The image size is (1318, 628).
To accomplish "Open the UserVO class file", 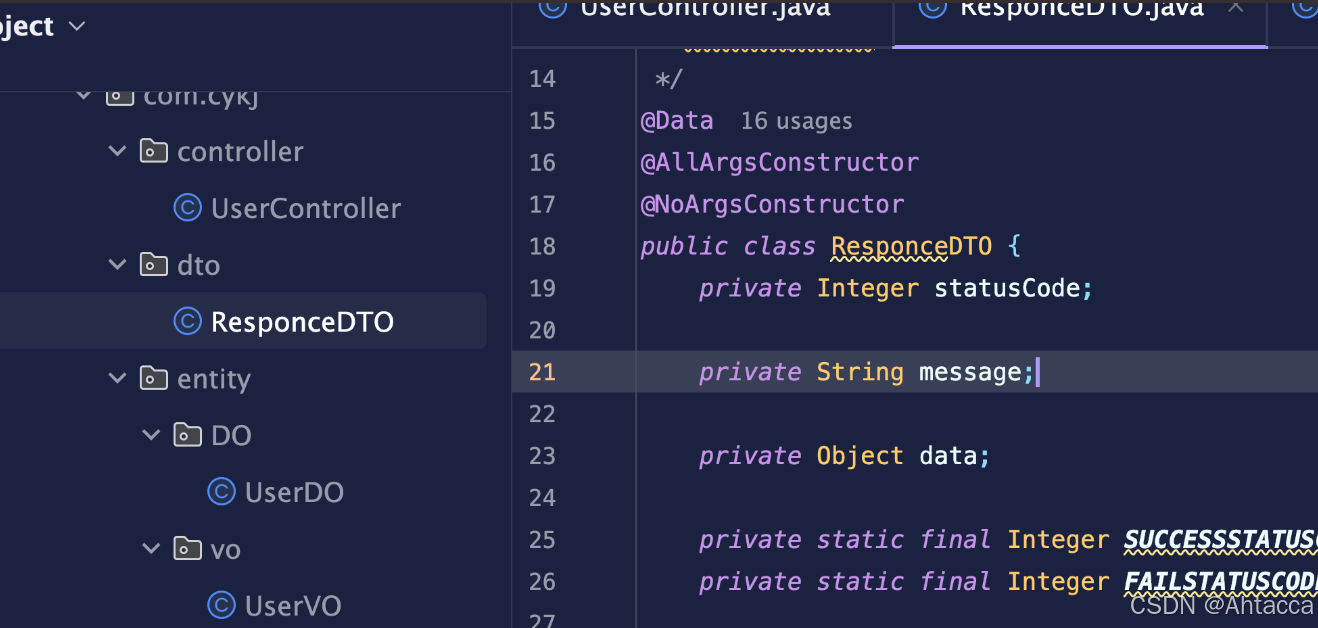I will (x=293, y=606).
